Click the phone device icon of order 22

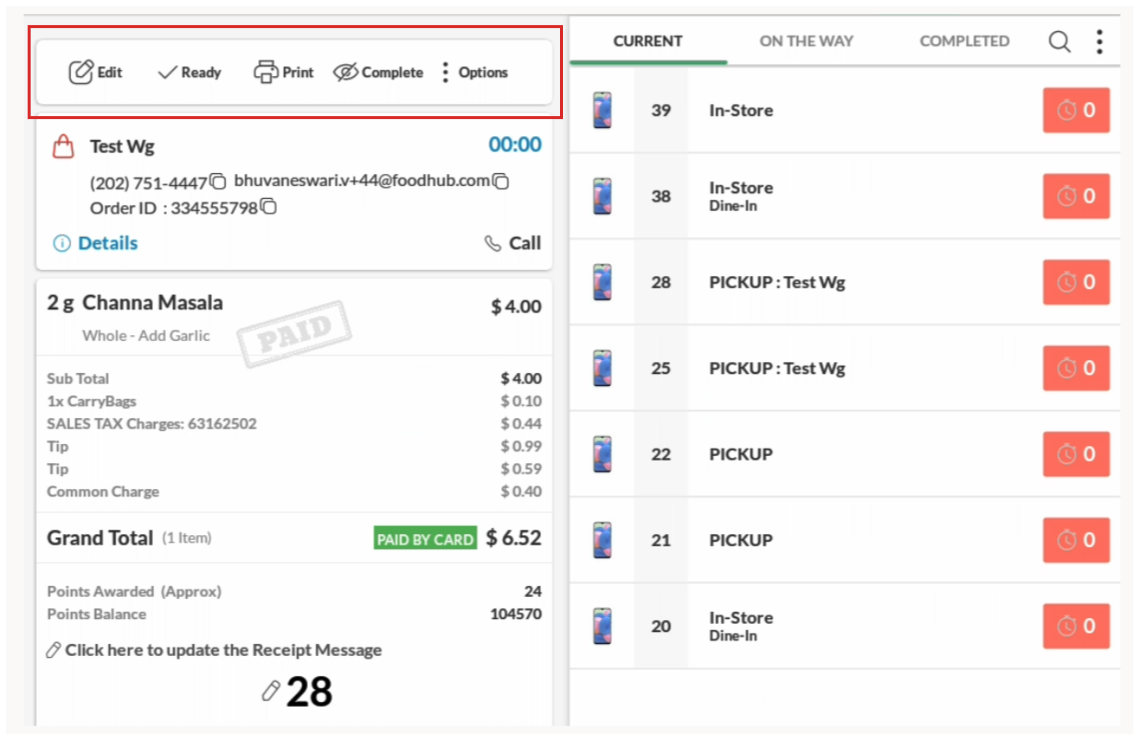pyautogui.click(x=602, y=454)
